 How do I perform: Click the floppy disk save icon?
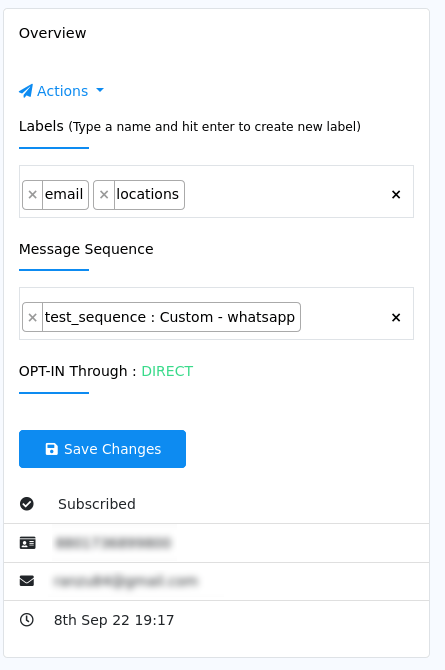(52, 449)
